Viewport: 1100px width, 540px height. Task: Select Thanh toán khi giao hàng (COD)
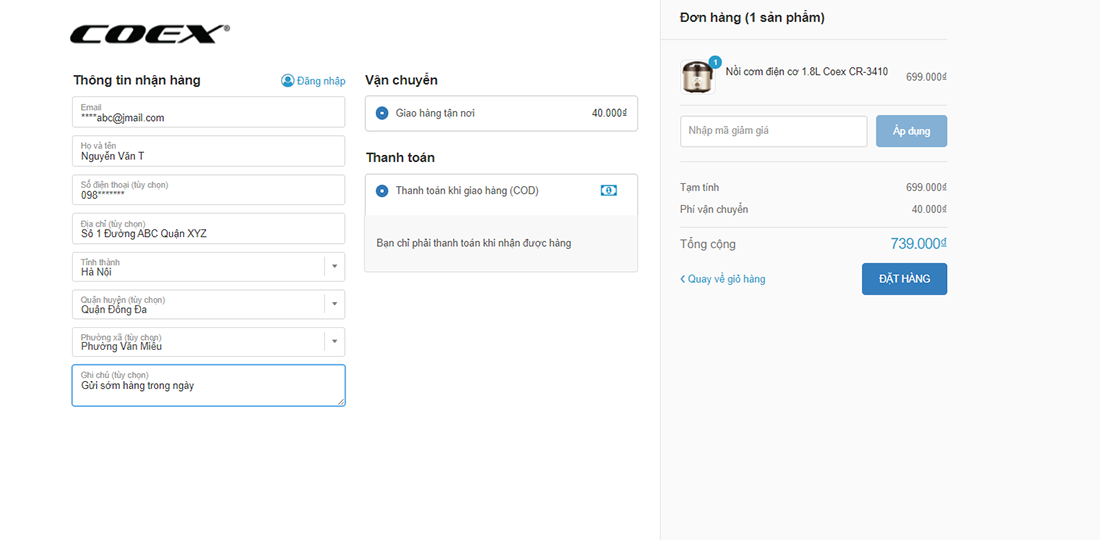pyautogui.click(x=382, y=190)
